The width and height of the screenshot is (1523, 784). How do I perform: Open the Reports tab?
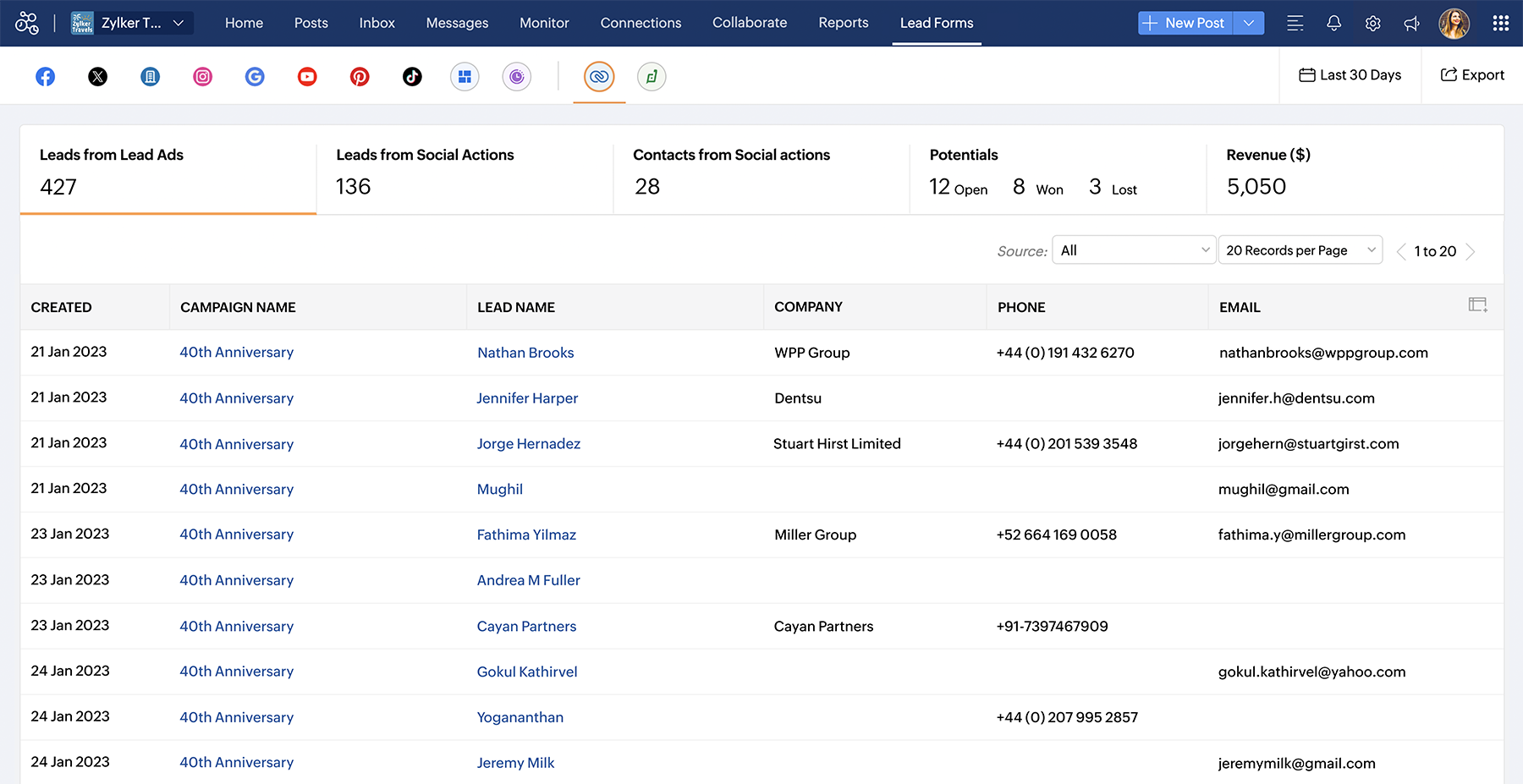click(844, 23)
